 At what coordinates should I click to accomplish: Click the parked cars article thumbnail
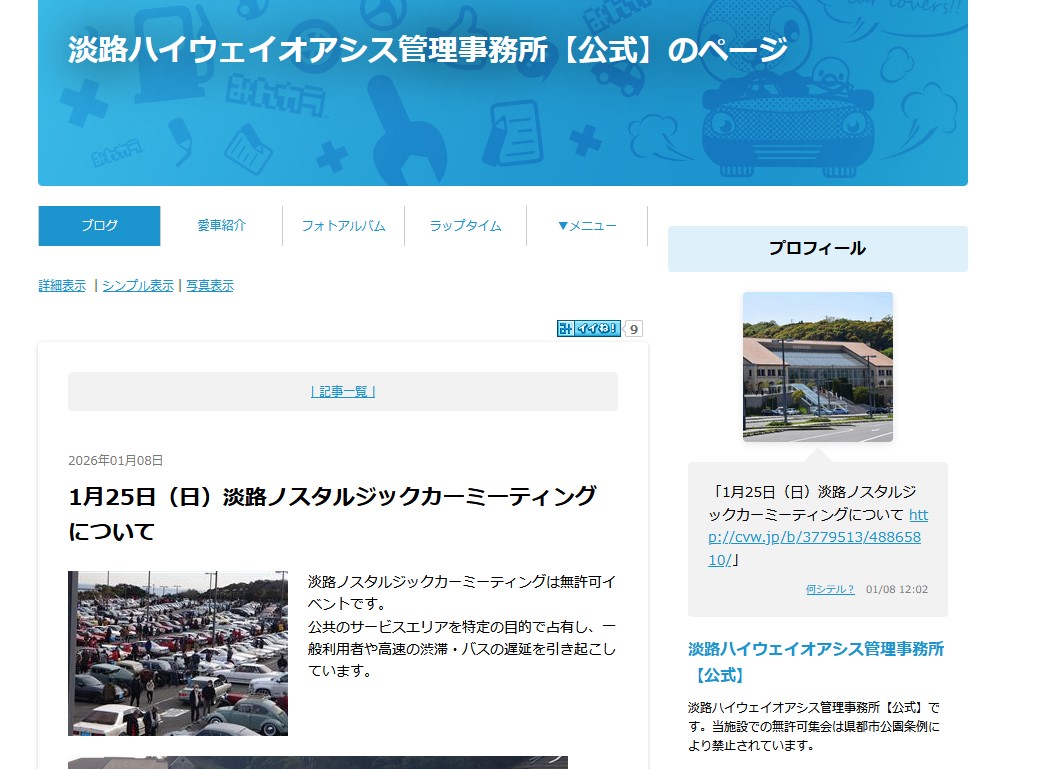click(178, 653)
